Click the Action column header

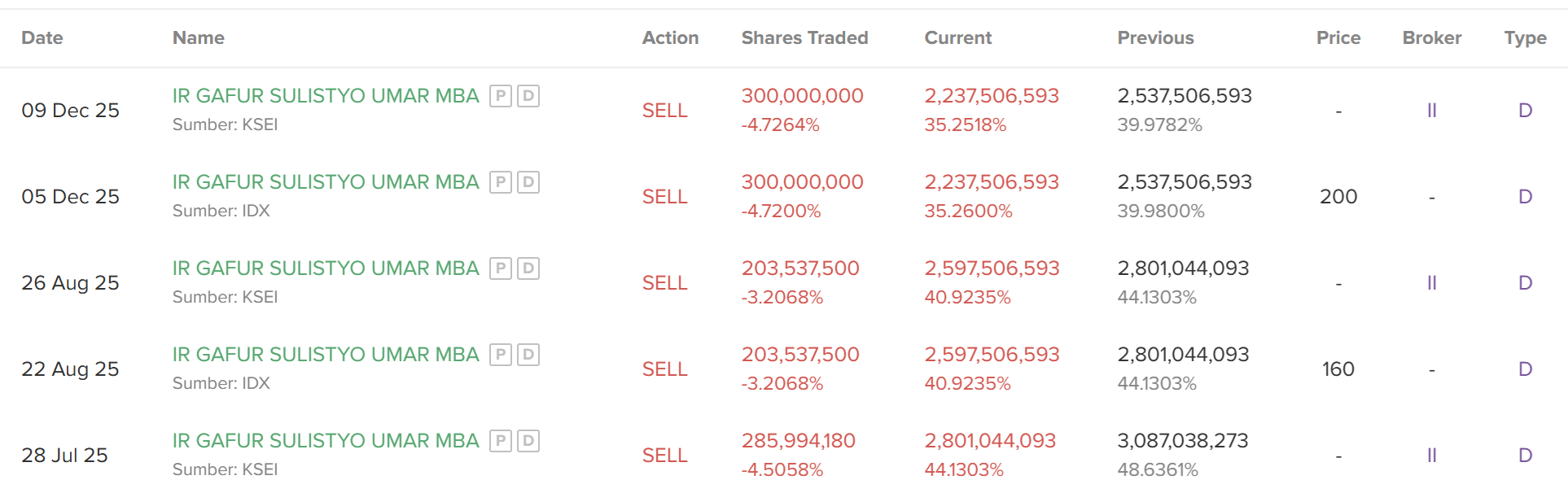pyautogui.click(x=670, y=38)
